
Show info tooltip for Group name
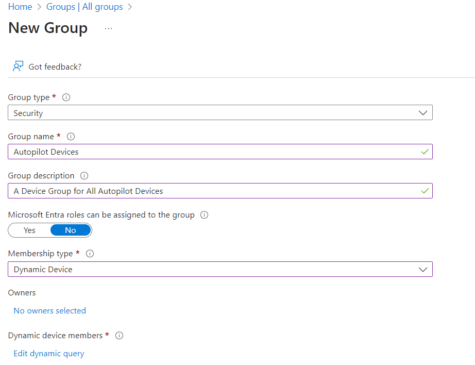[x=71, y=136]
